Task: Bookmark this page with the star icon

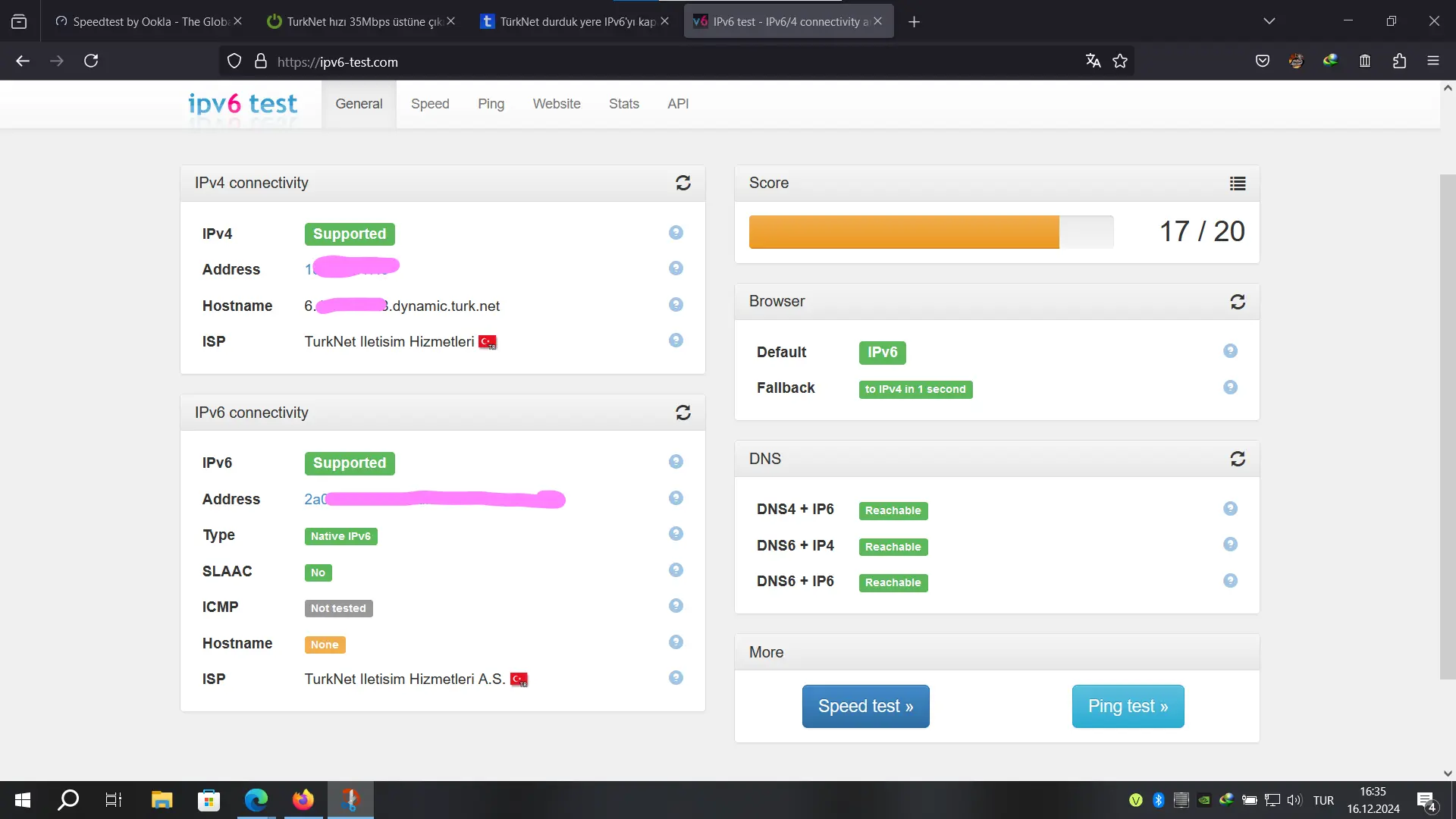Action: pos(1120,61)
